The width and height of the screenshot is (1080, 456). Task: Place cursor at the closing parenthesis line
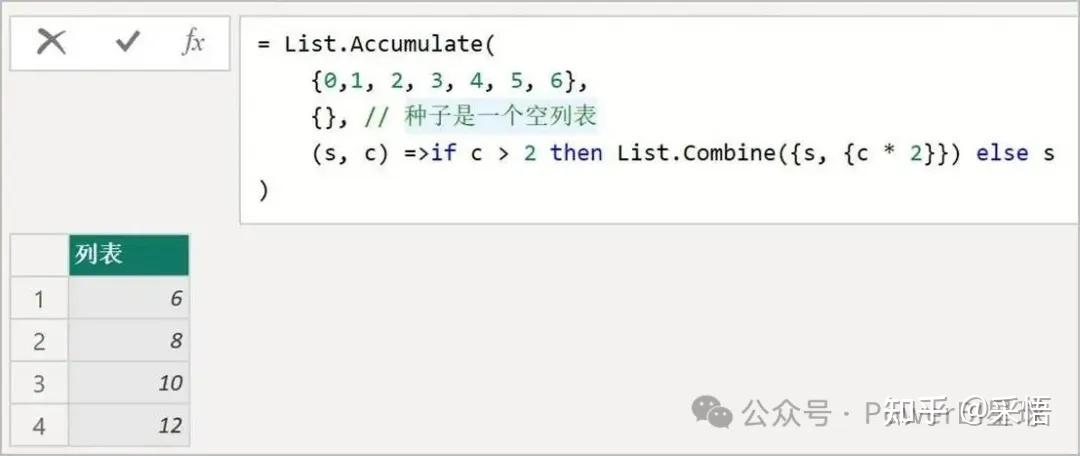tap(264, 190)
